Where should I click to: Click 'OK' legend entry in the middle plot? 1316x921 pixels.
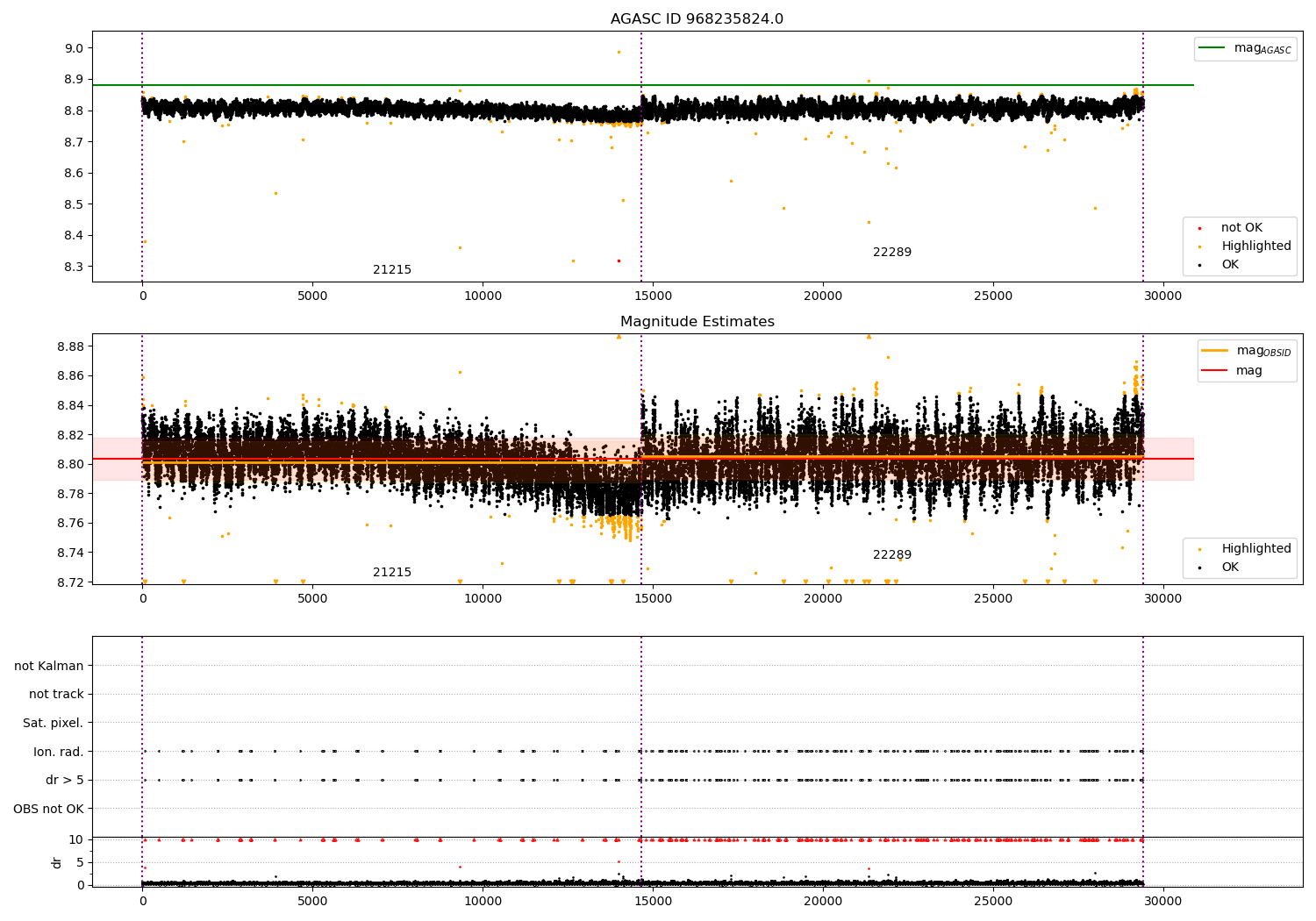[x=1219, y=568]
